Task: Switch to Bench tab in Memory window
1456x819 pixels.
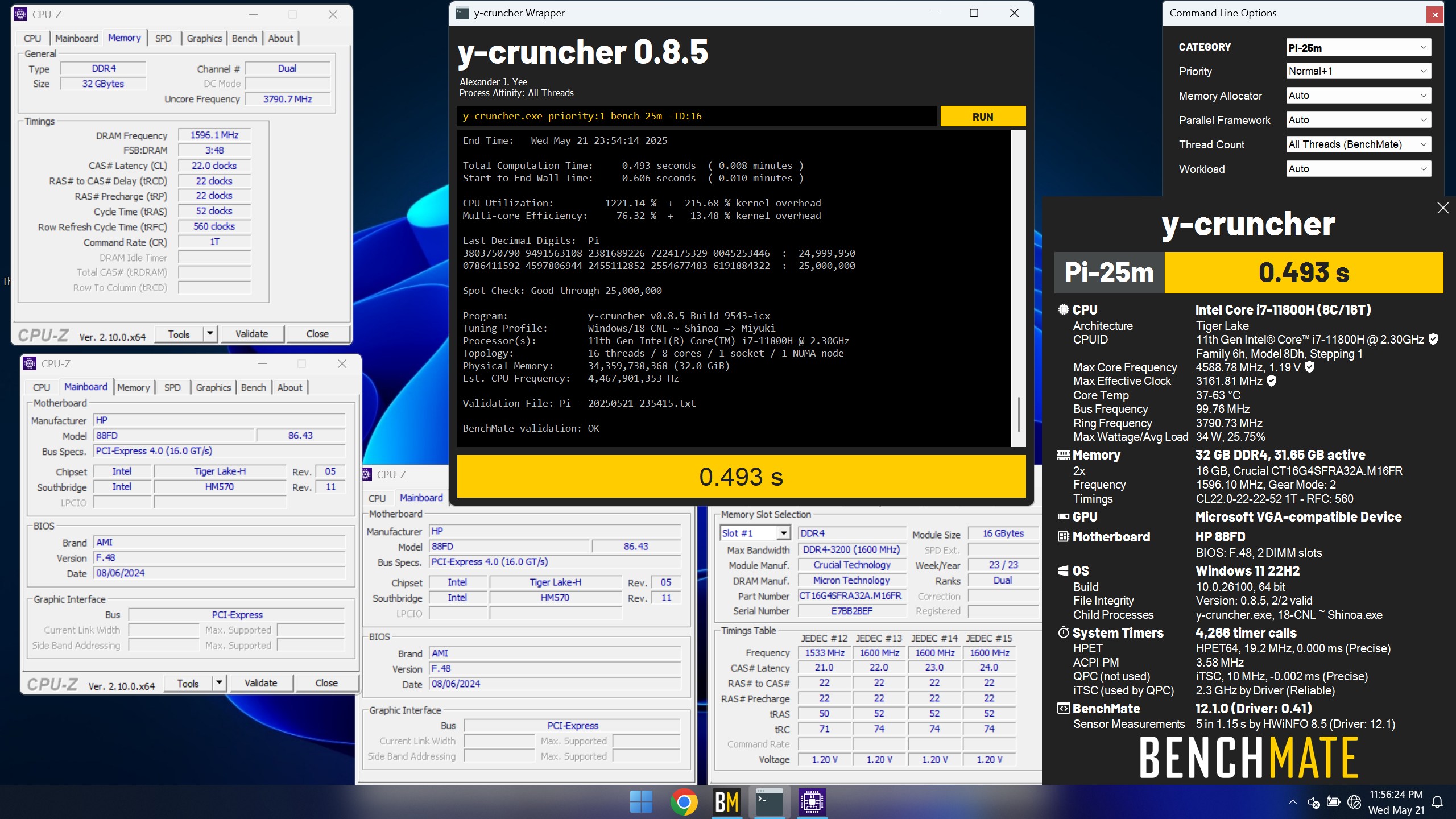Action: click(245, 39)
